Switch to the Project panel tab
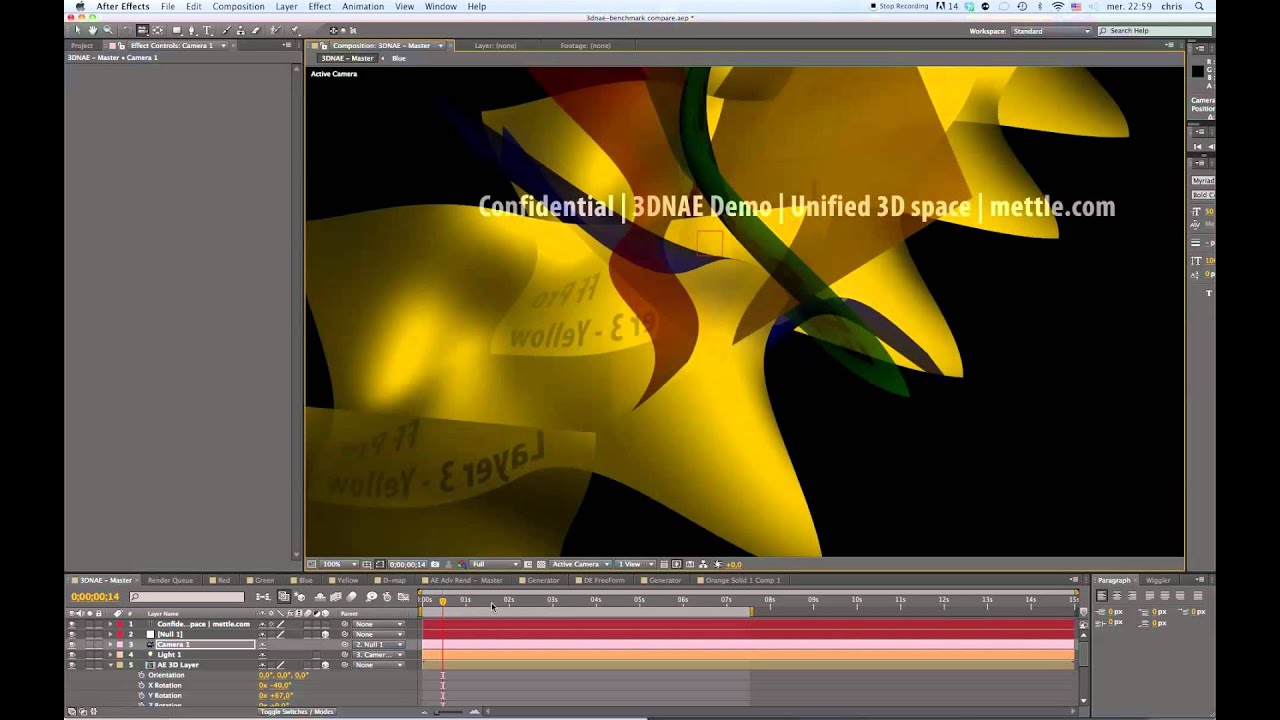The width and height of the screenshot is (1280, 720). [x=82, y=45]
